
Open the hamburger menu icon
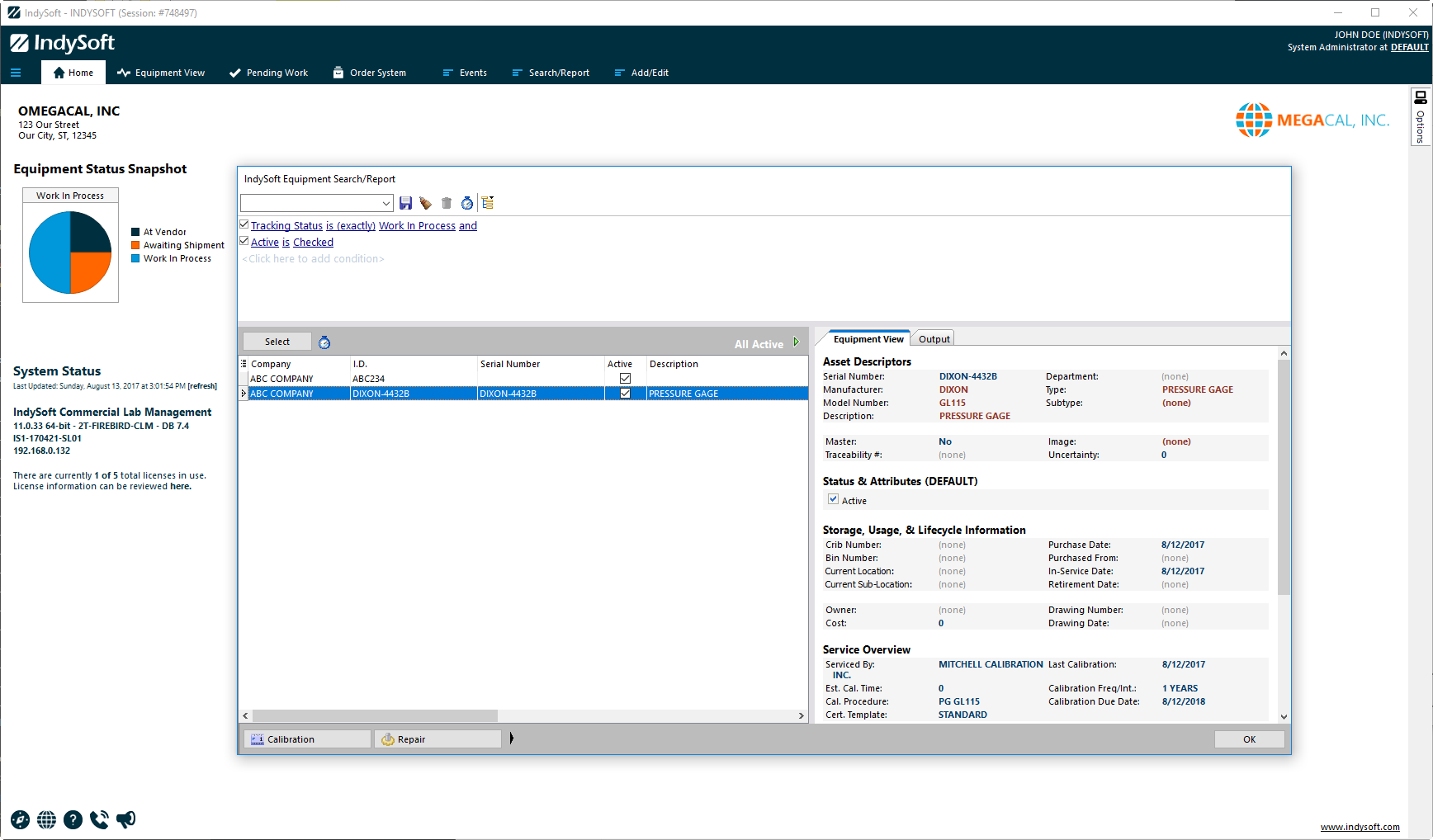[x=16, y=73]
